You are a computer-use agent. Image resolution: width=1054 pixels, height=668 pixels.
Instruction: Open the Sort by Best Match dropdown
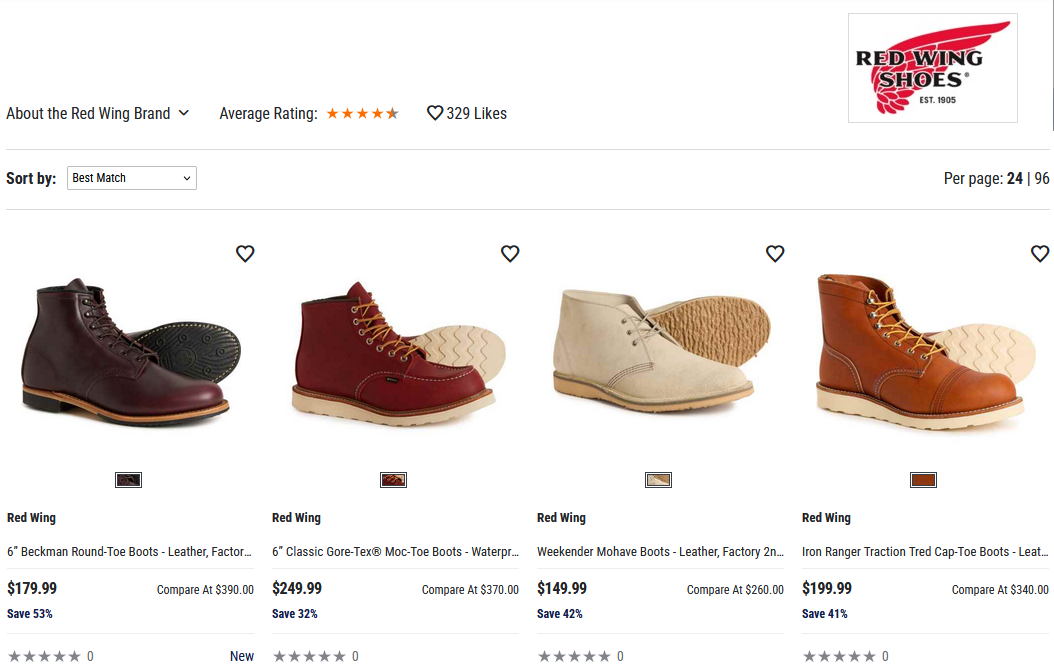coord(132,178)
